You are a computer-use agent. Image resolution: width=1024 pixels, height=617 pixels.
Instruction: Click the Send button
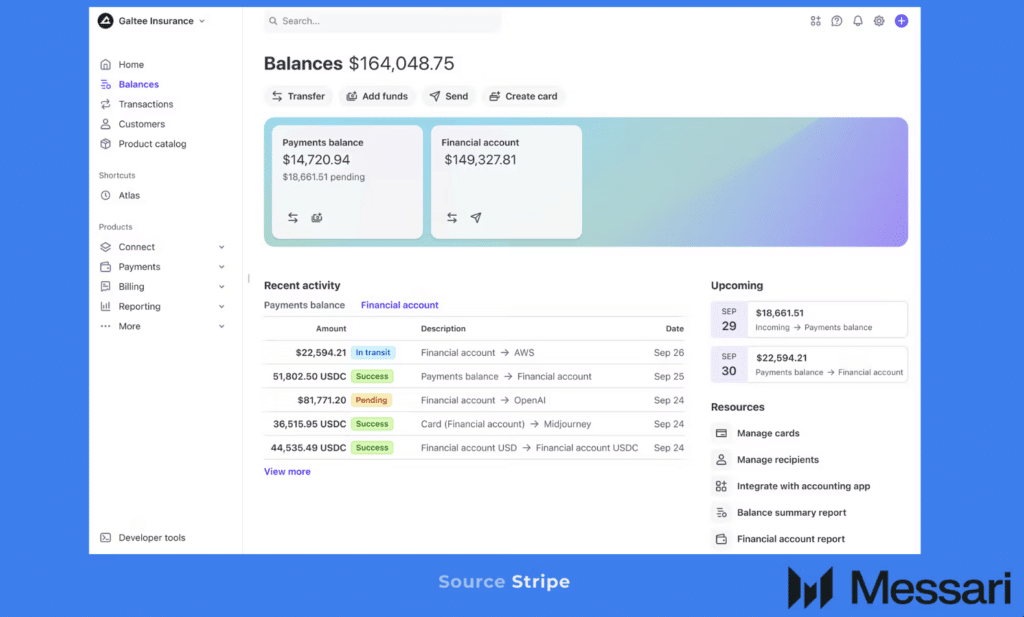[449, 96]
